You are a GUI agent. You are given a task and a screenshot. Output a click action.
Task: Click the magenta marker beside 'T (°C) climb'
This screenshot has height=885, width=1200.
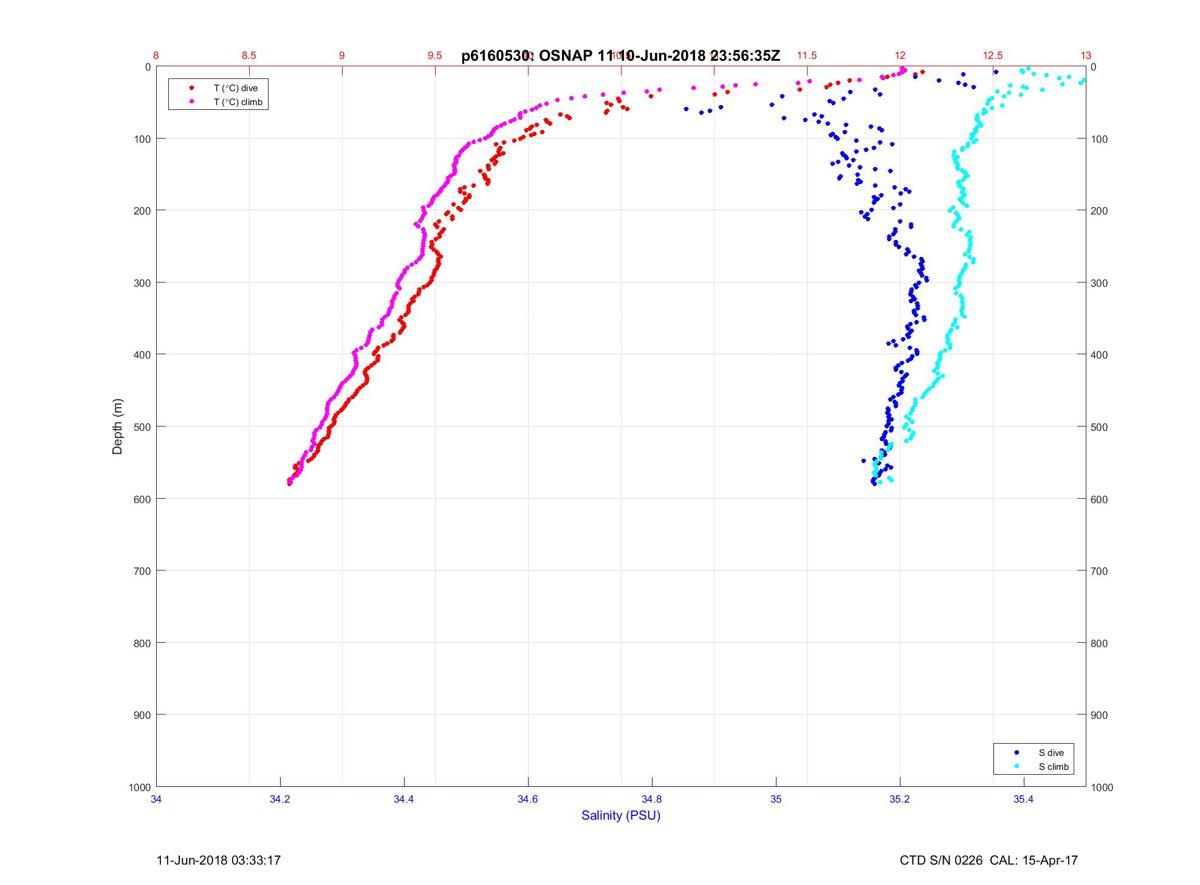click(x=191, y=102)
